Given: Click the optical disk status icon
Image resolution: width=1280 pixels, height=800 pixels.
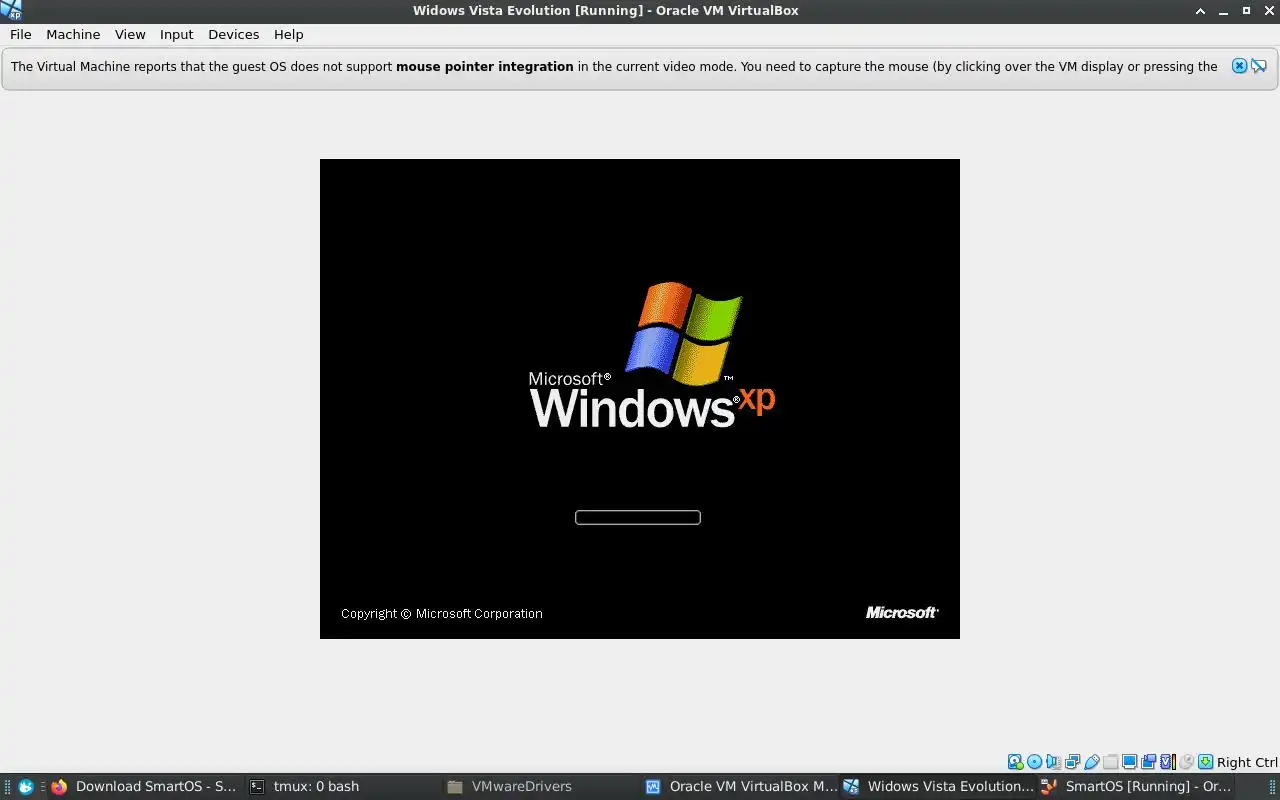Looking at the screenshot, I should coord(1034,762).
